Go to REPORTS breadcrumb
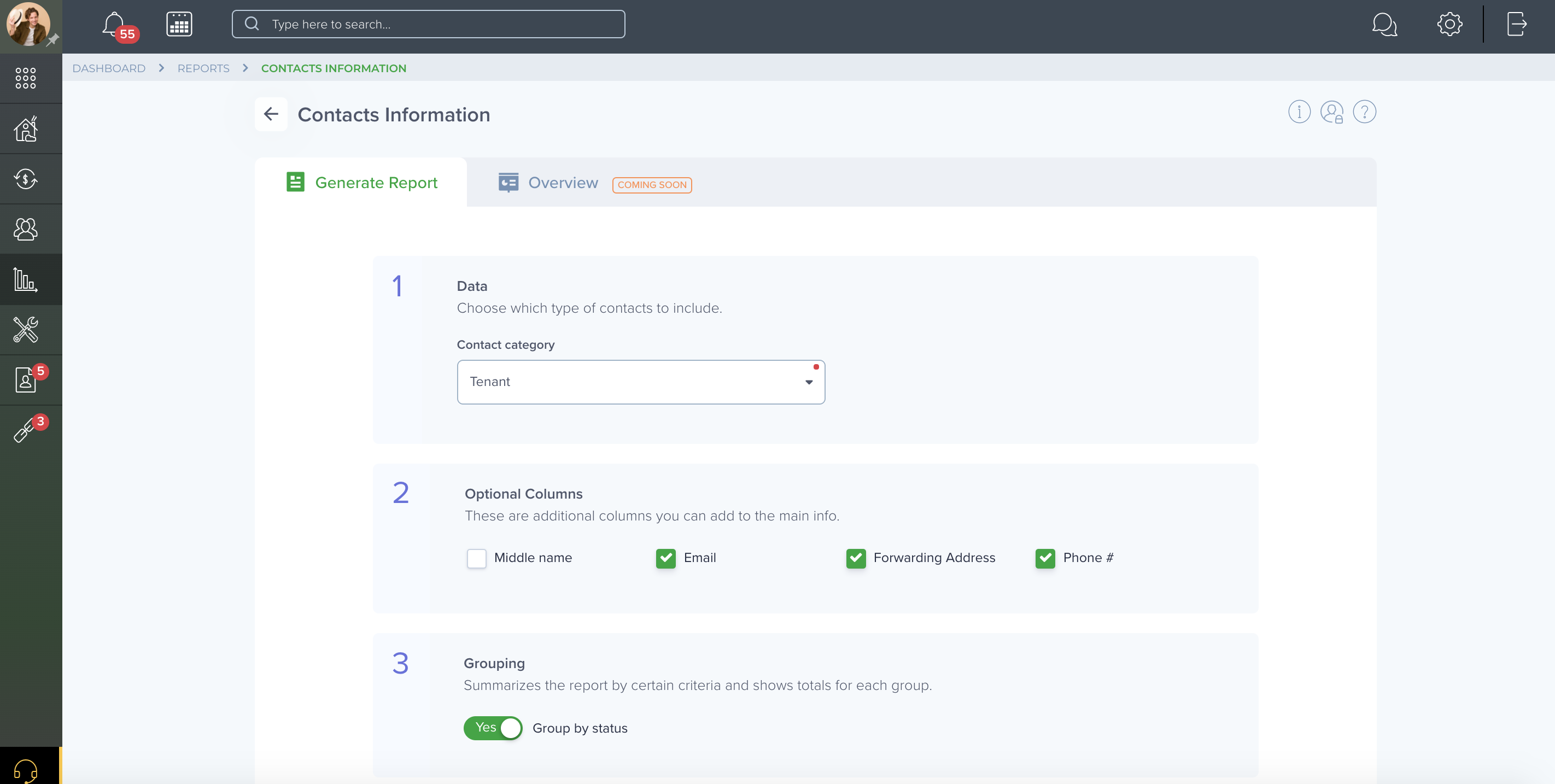Image resolution: width=1555 pixels, height=784 pixels. 203,68
